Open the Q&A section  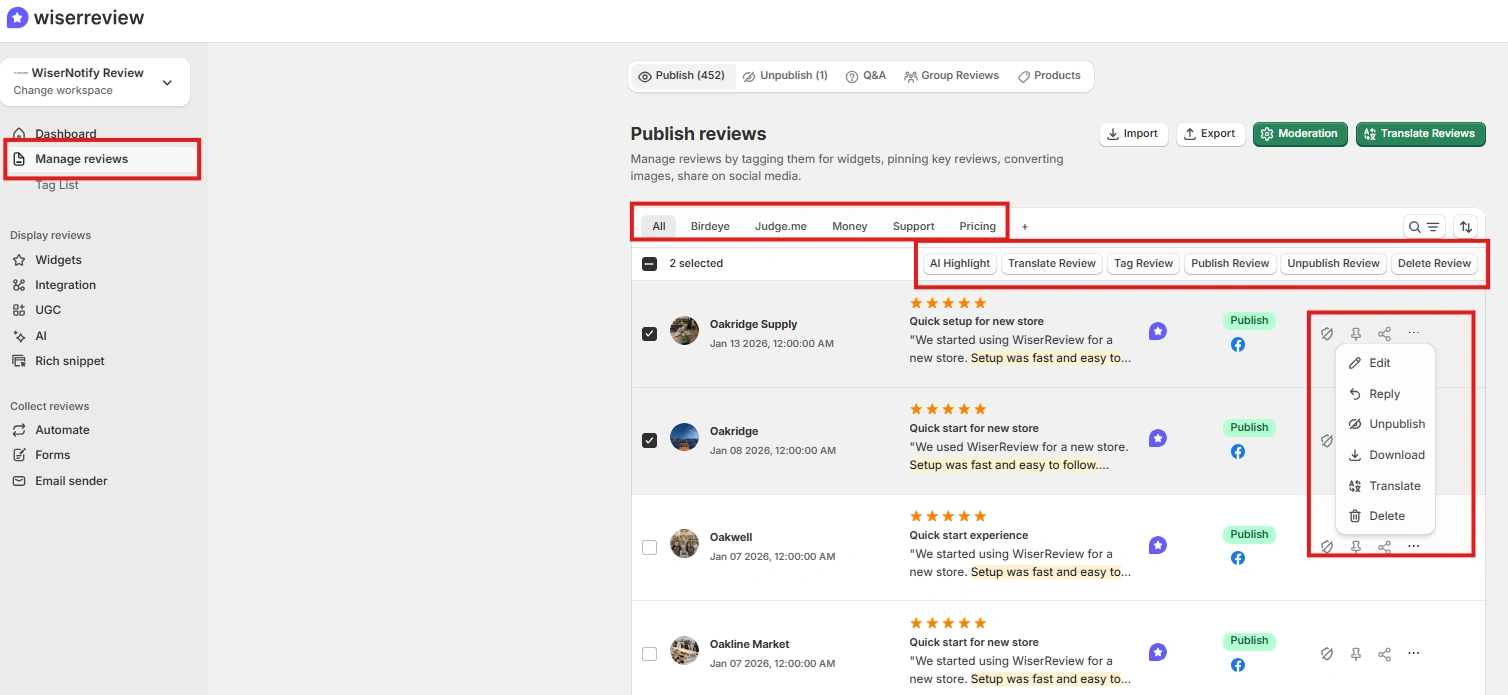click(x=866, y=75)
